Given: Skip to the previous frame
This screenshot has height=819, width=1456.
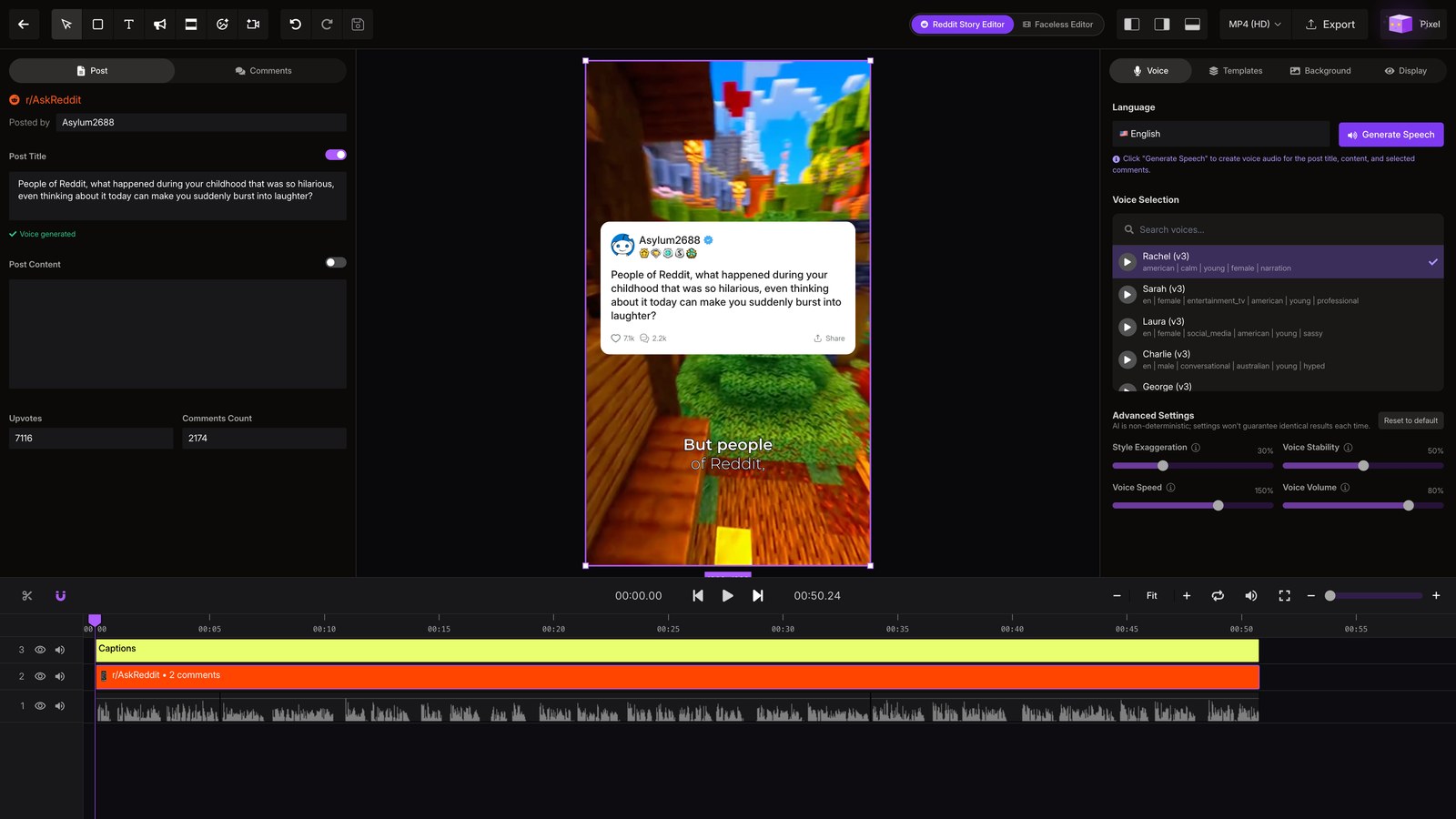Looking at the screenshot, I should point(698,596).
